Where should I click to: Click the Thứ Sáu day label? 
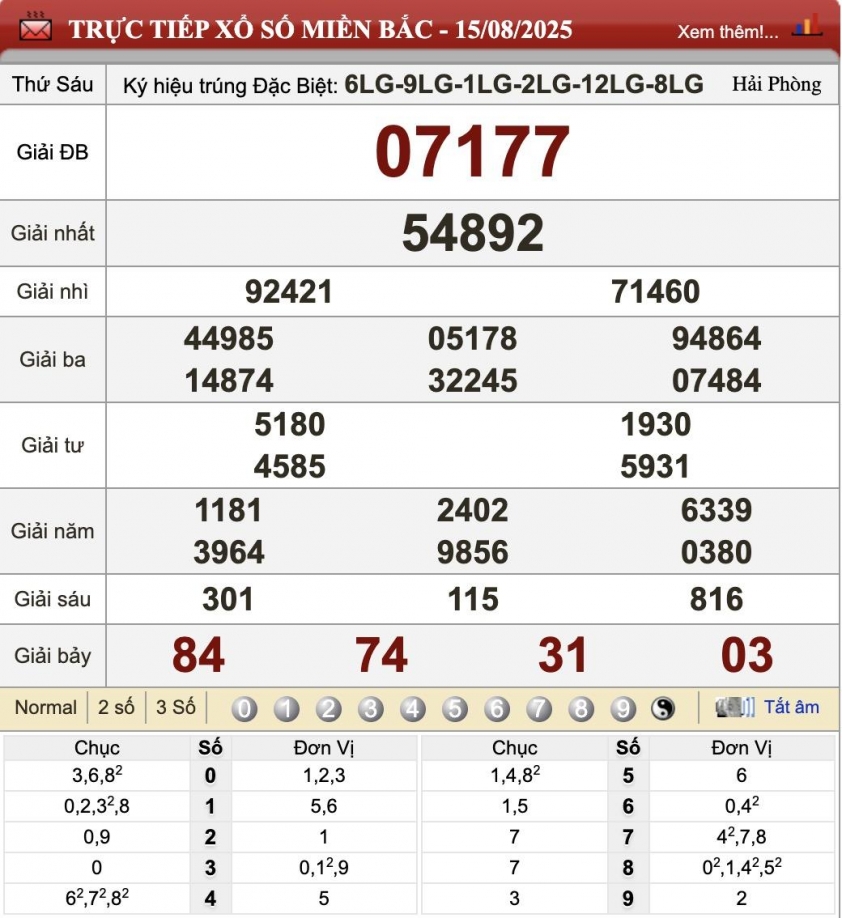click(53, 84)
